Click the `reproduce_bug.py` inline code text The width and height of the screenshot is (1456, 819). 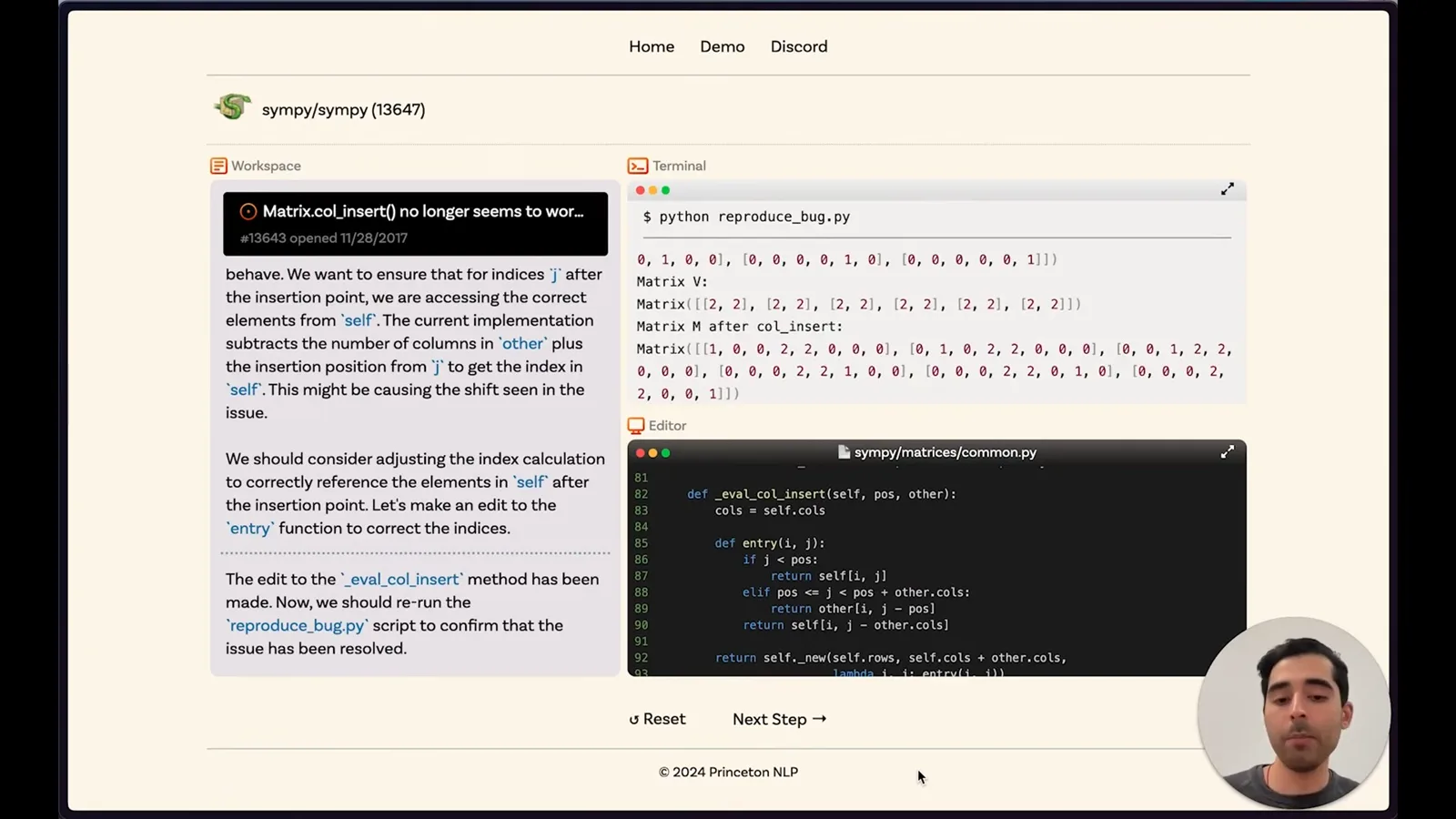tap(297, 625)
